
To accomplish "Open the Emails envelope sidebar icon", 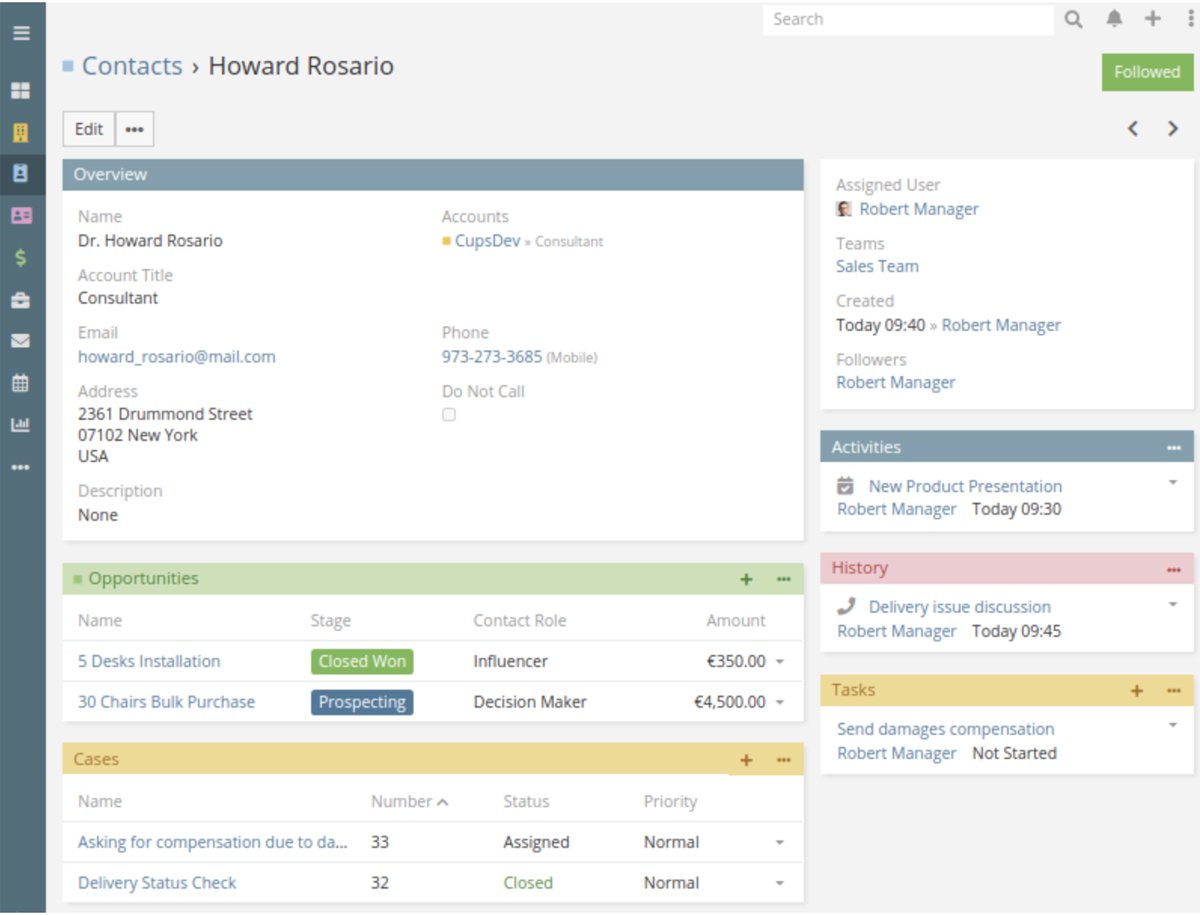I will (x=21, y=340).
